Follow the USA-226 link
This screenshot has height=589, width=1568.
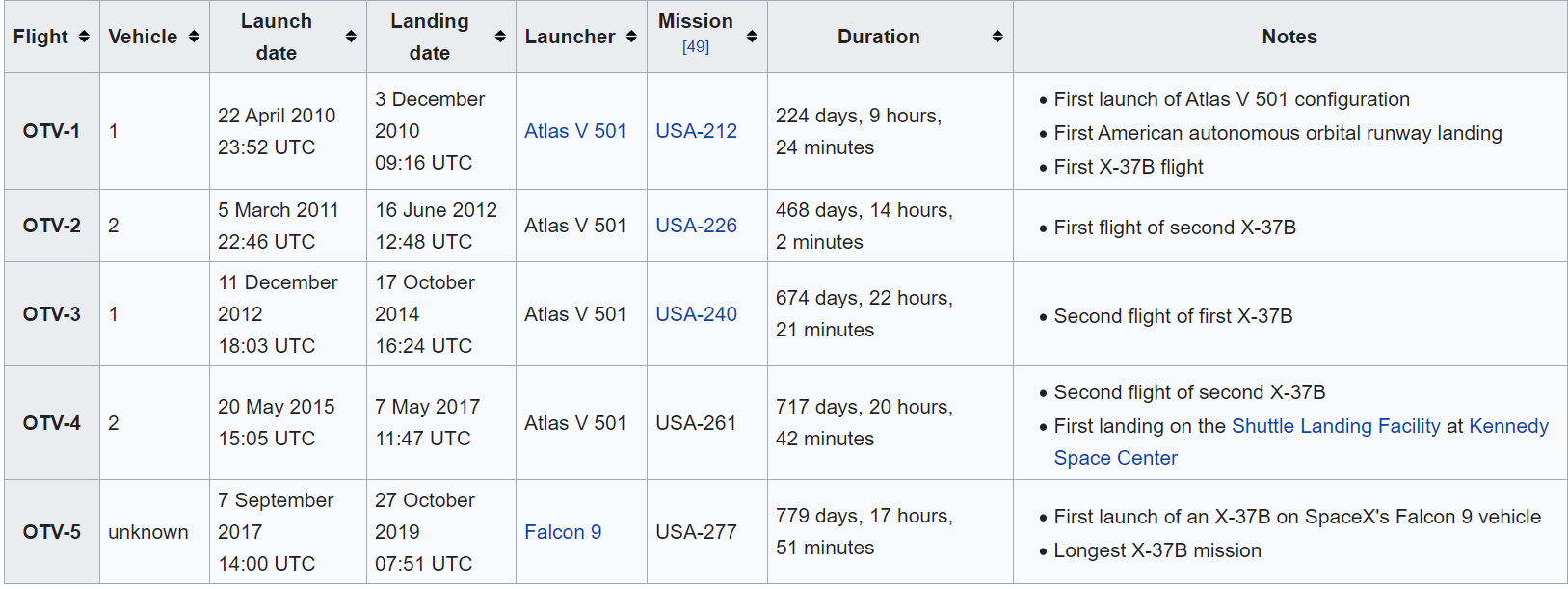[x=696, y=226]
